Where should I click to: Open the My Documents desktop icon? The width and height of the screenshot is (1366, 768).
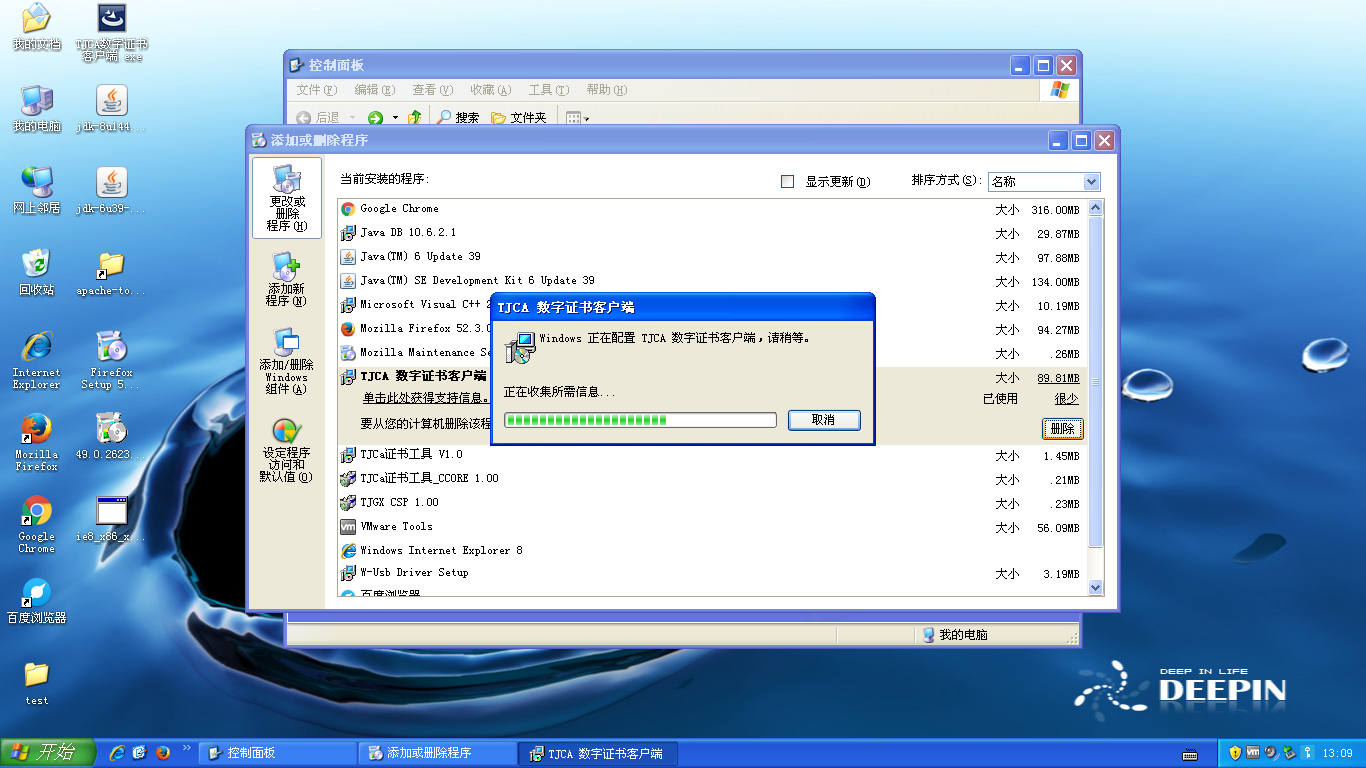pos(36,27)
